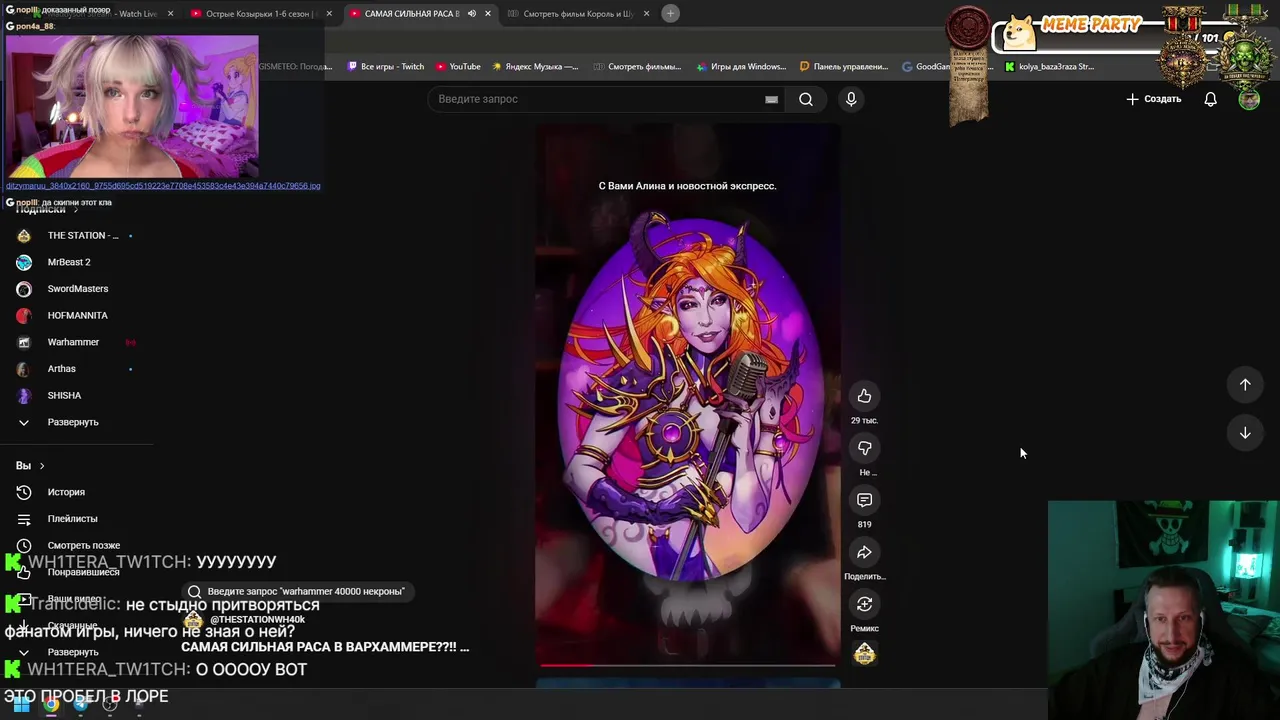The height and width of the screenshot is (720, 1280).
Task: Go to previous Short with up arrow
Action: coord(1245,385)
